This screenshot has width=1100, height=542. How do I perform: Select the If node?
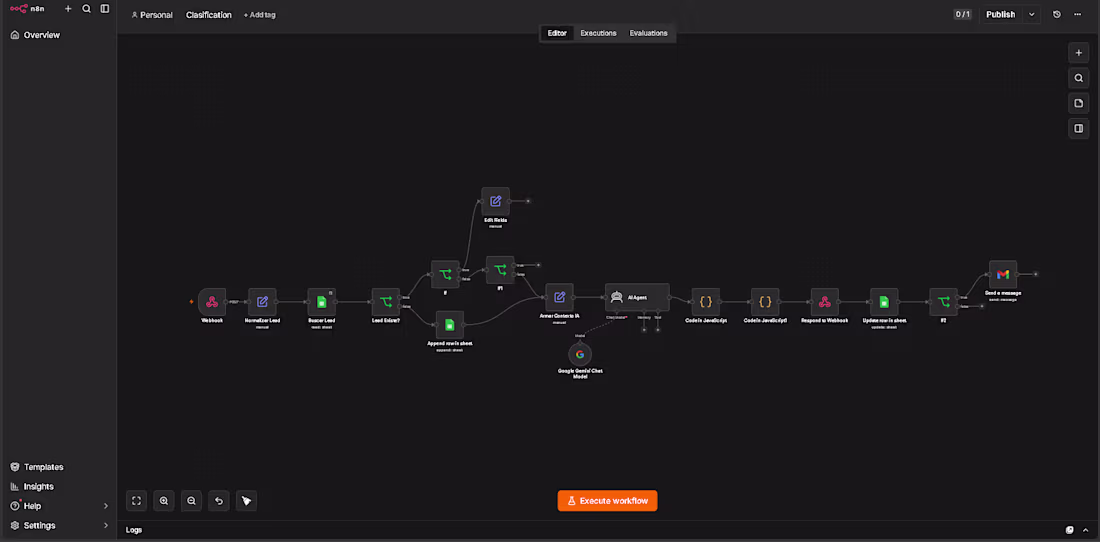(445, 274)
